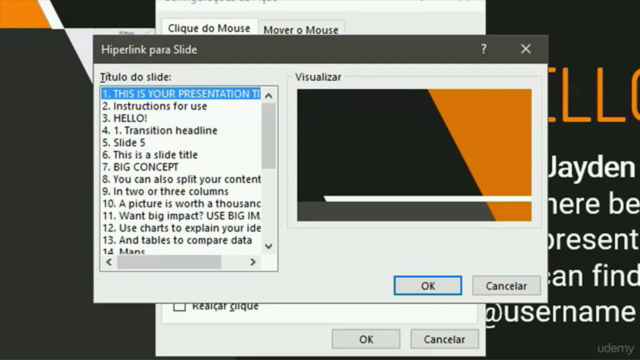Click the list's scroll down arrow

tap(269, 246)
